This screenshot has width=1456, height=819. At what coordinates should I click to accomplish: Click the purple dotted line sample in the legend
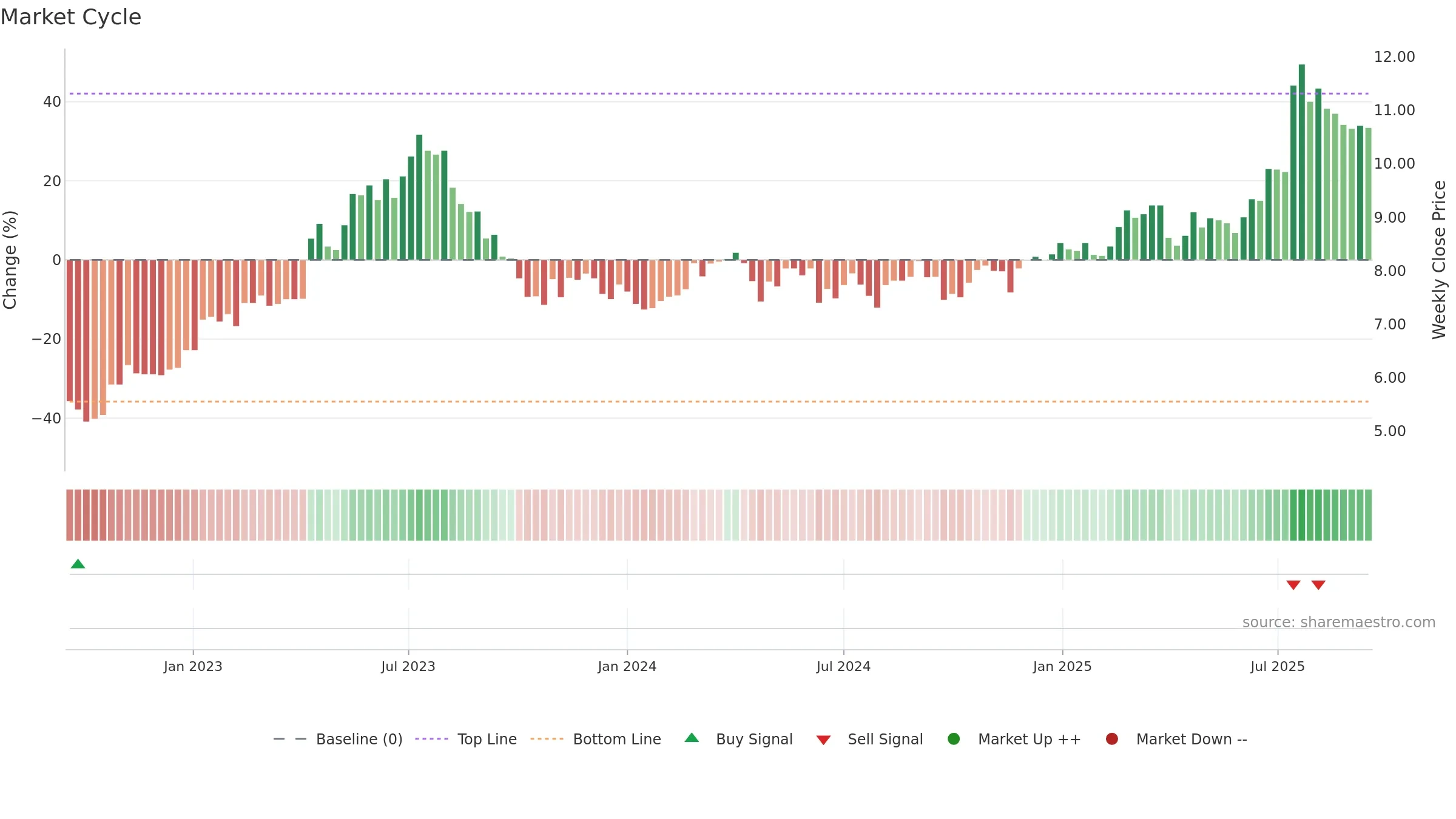pyautogui.click(x=431, y=739)
